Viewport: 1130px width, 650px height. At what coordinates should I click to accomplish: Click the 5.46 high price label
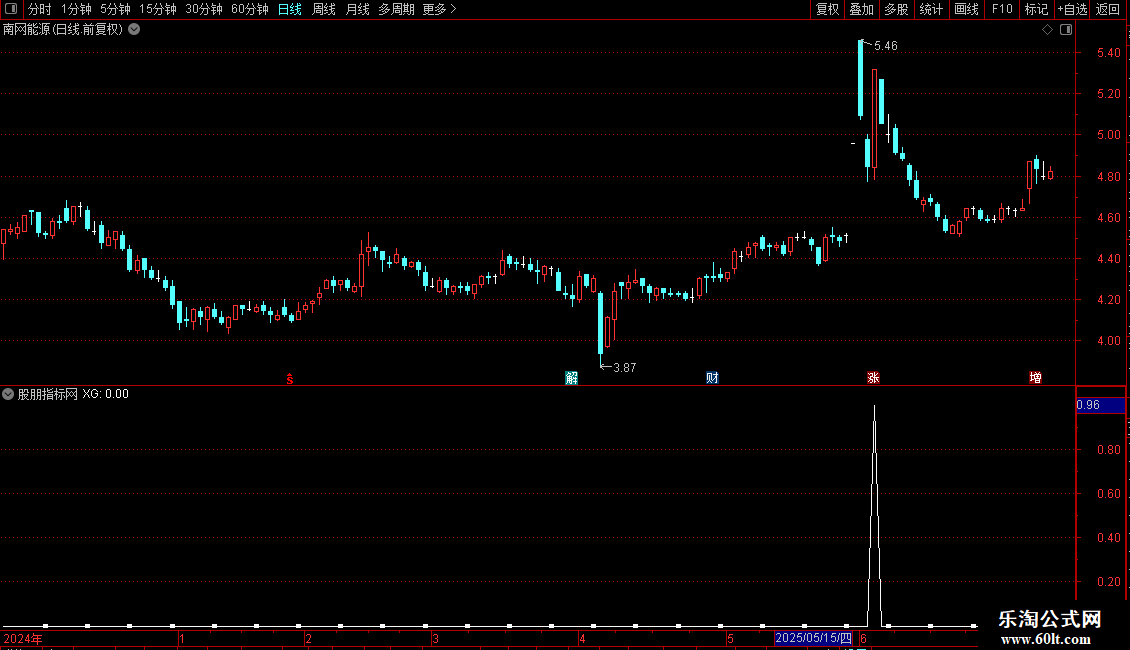coord(886,46)
